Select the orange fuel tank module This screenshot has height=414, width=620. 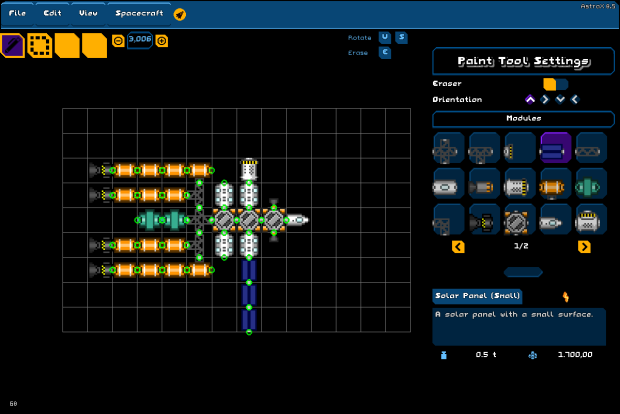click(556, 183)
